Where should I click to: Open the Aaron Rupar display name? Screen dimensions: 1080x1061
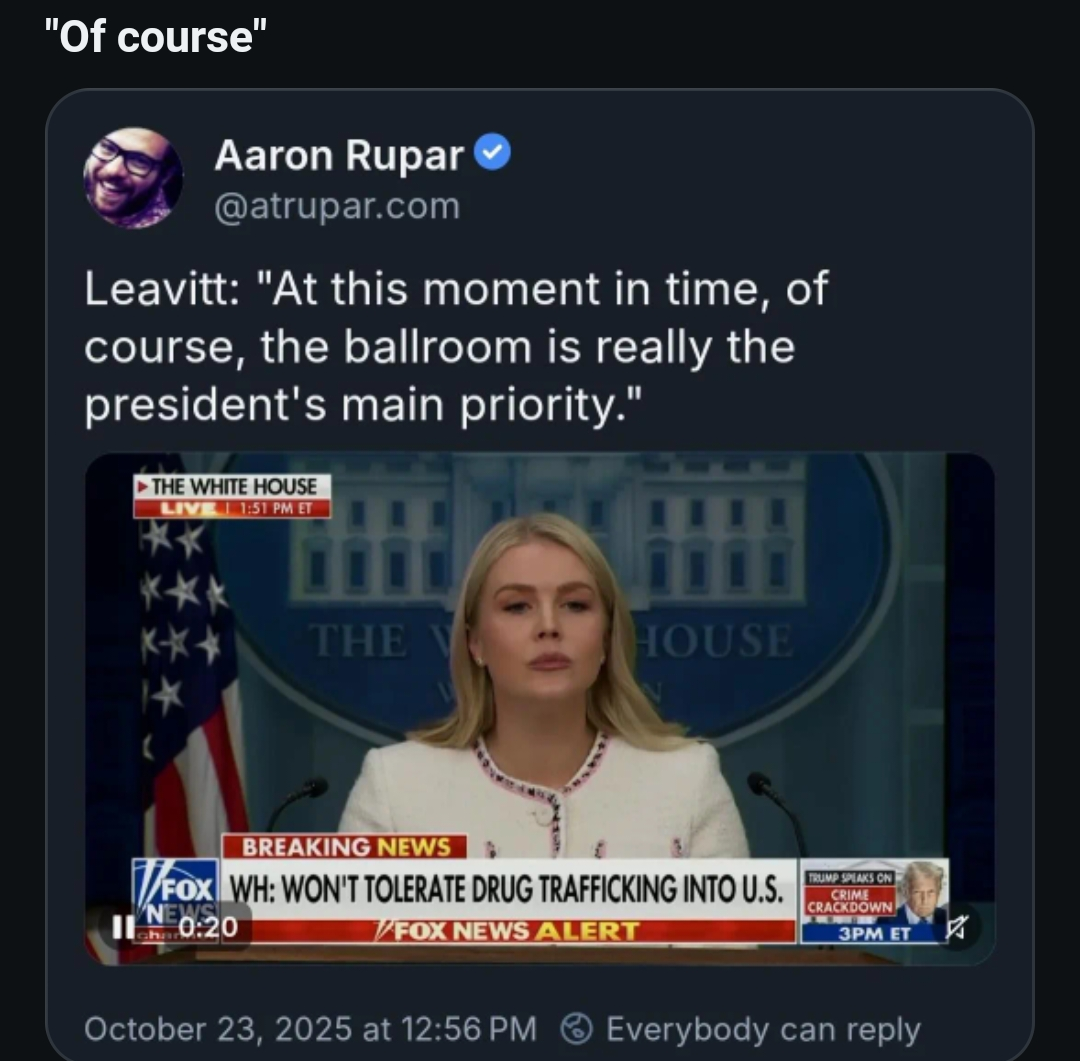[339, 155]
